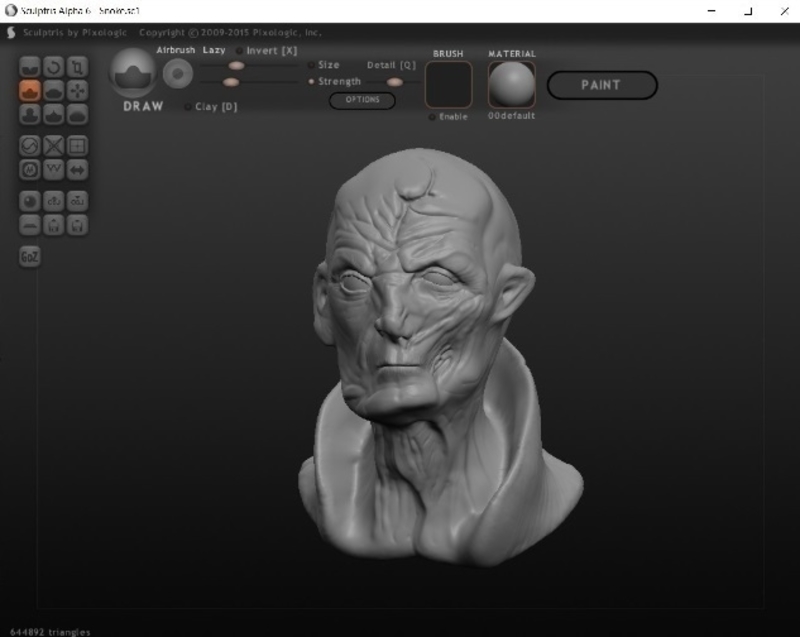Select the Inflate brush tool

pyautogui.click(x=30, y=115)
